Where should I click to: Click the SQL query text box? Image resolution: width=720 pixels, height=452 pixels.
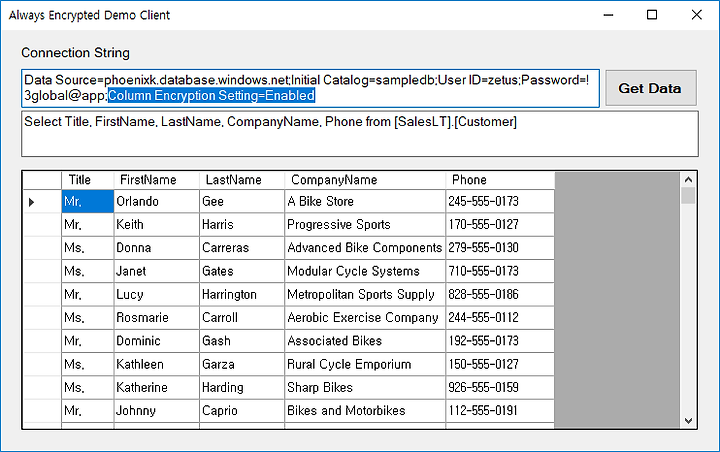pyautogui.click(x=360, y=134)
